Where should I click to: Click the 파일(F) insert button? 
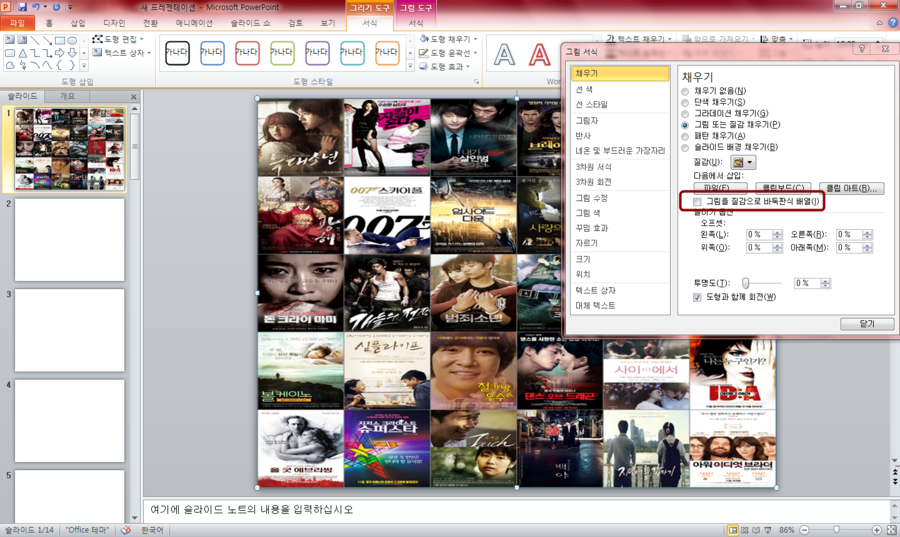(720, 188)
